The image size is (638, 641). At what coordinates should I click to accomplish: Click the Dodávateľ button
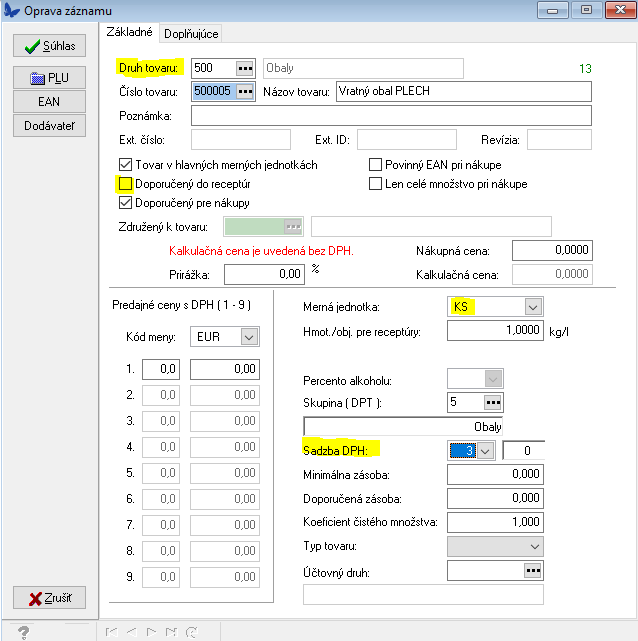[x=50, y=125]
